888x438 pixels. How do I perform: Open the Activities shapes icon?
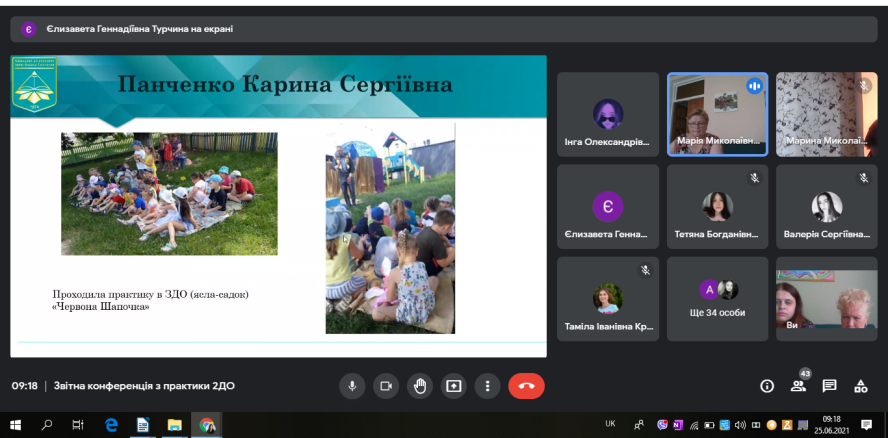pyautogui.click(x=860, y=386)
